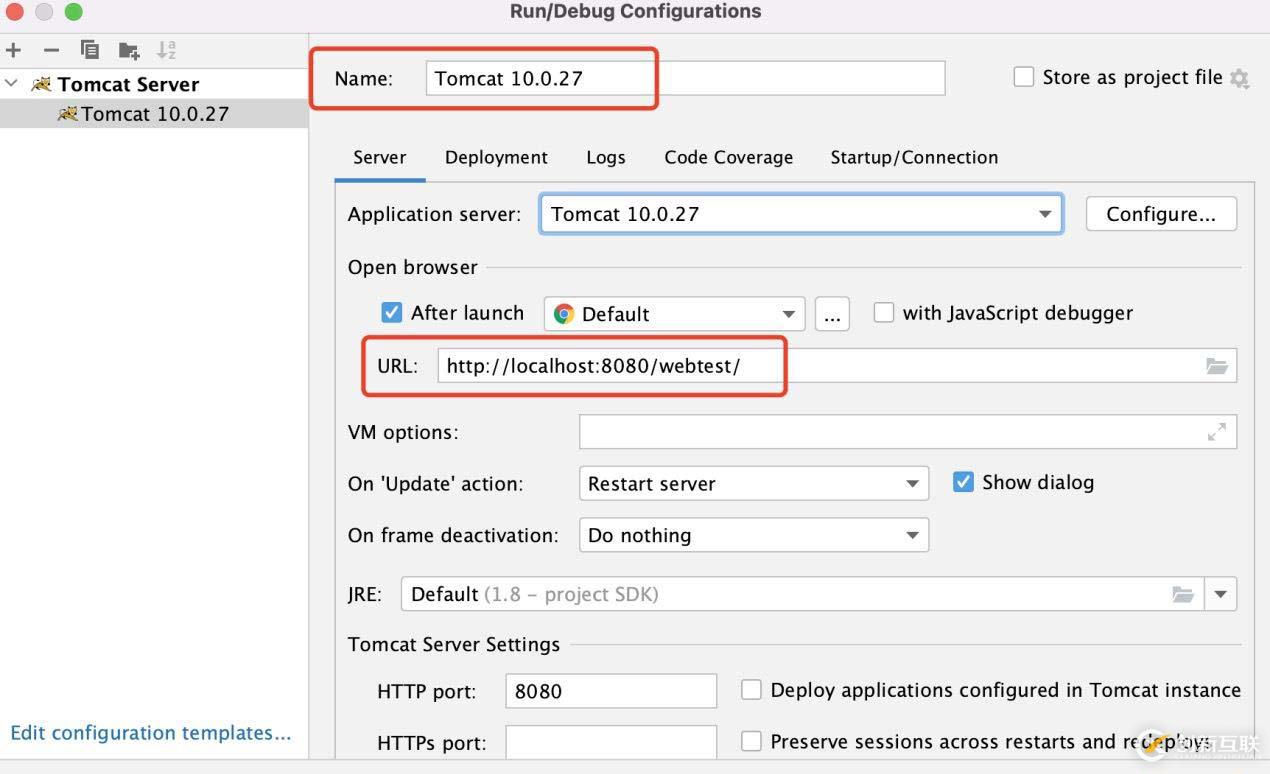The image size is (1270, 774).
Task: Switch to the Deployment tab
Action: click(496, 157)
